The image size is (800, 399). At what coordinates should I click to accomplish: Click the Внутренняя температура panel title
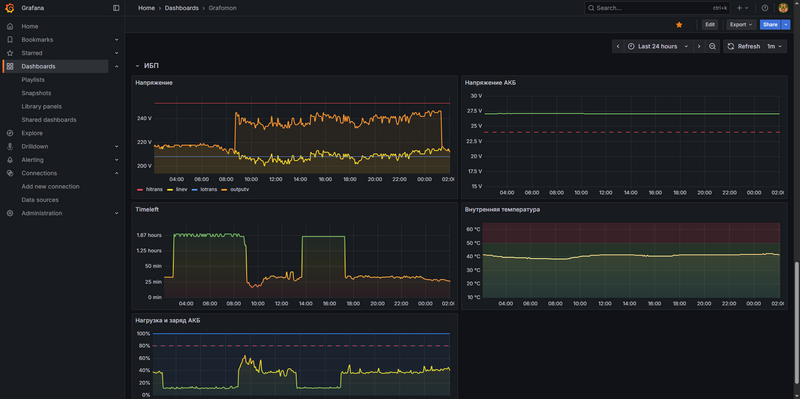pyautogui.click(x=502, y=209)
